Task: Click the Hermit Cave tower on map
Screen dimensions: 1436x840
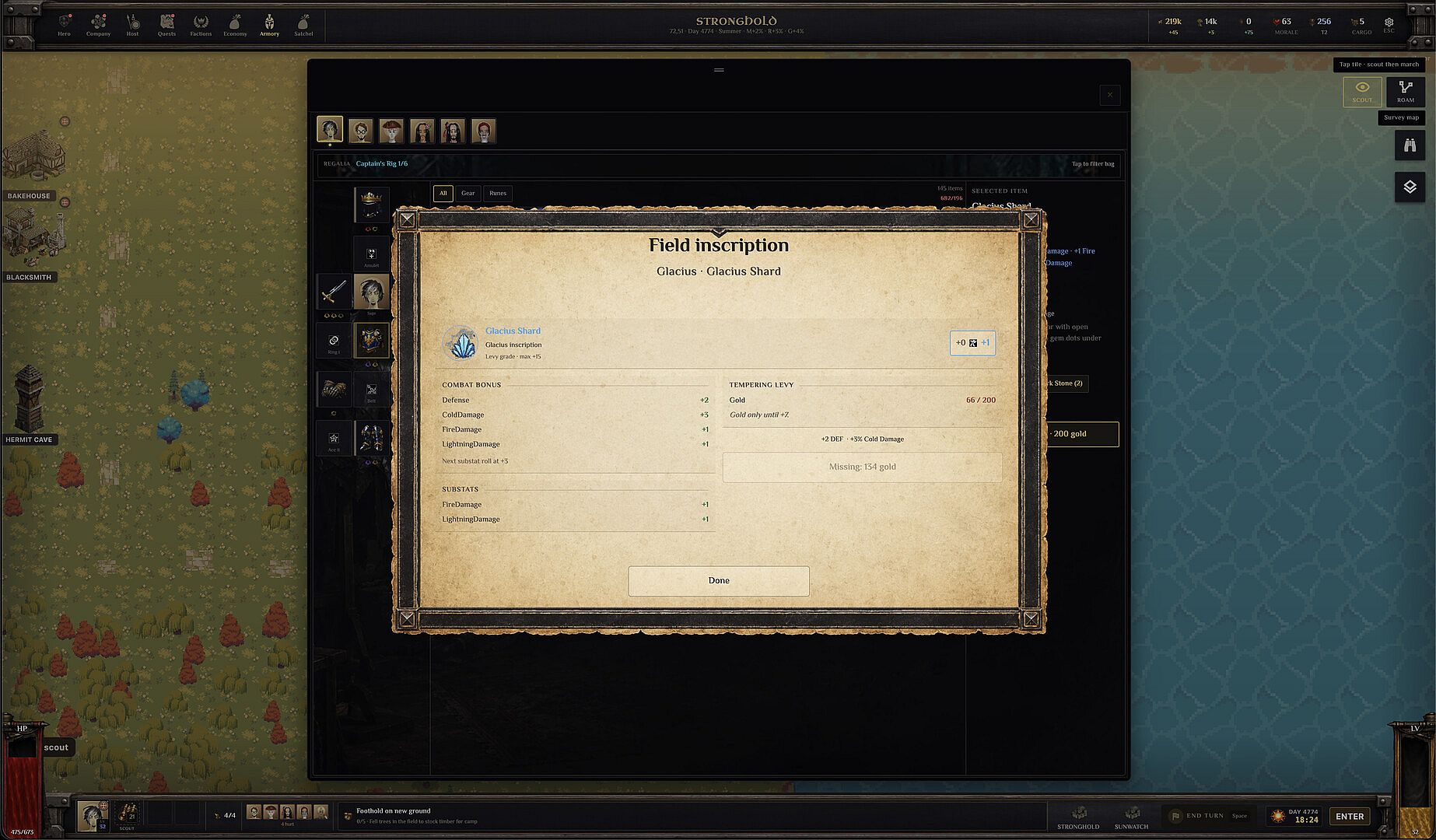Action: [x=28, y=398]
